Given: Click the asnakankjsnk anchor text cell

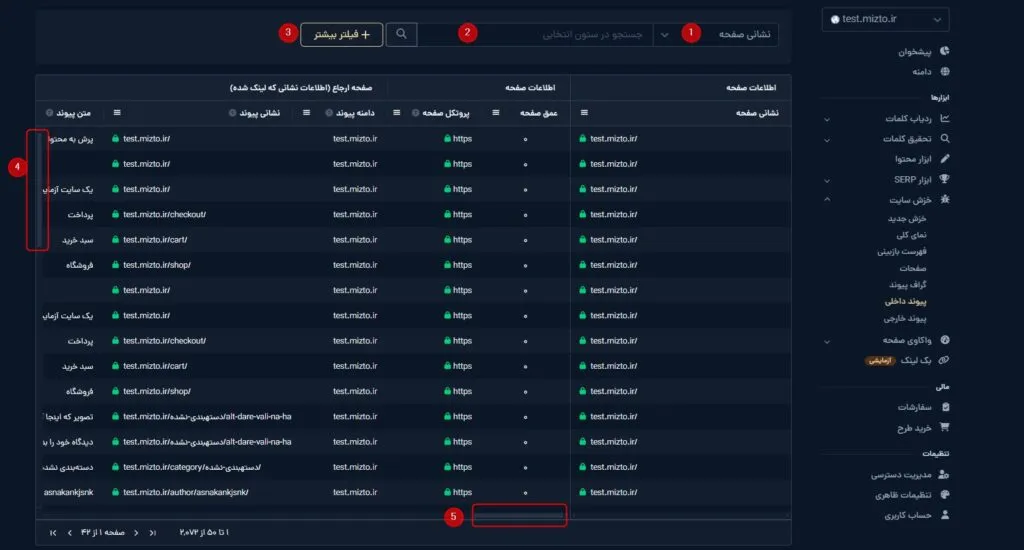Looking at the screenshot, I should click(69, 493).
